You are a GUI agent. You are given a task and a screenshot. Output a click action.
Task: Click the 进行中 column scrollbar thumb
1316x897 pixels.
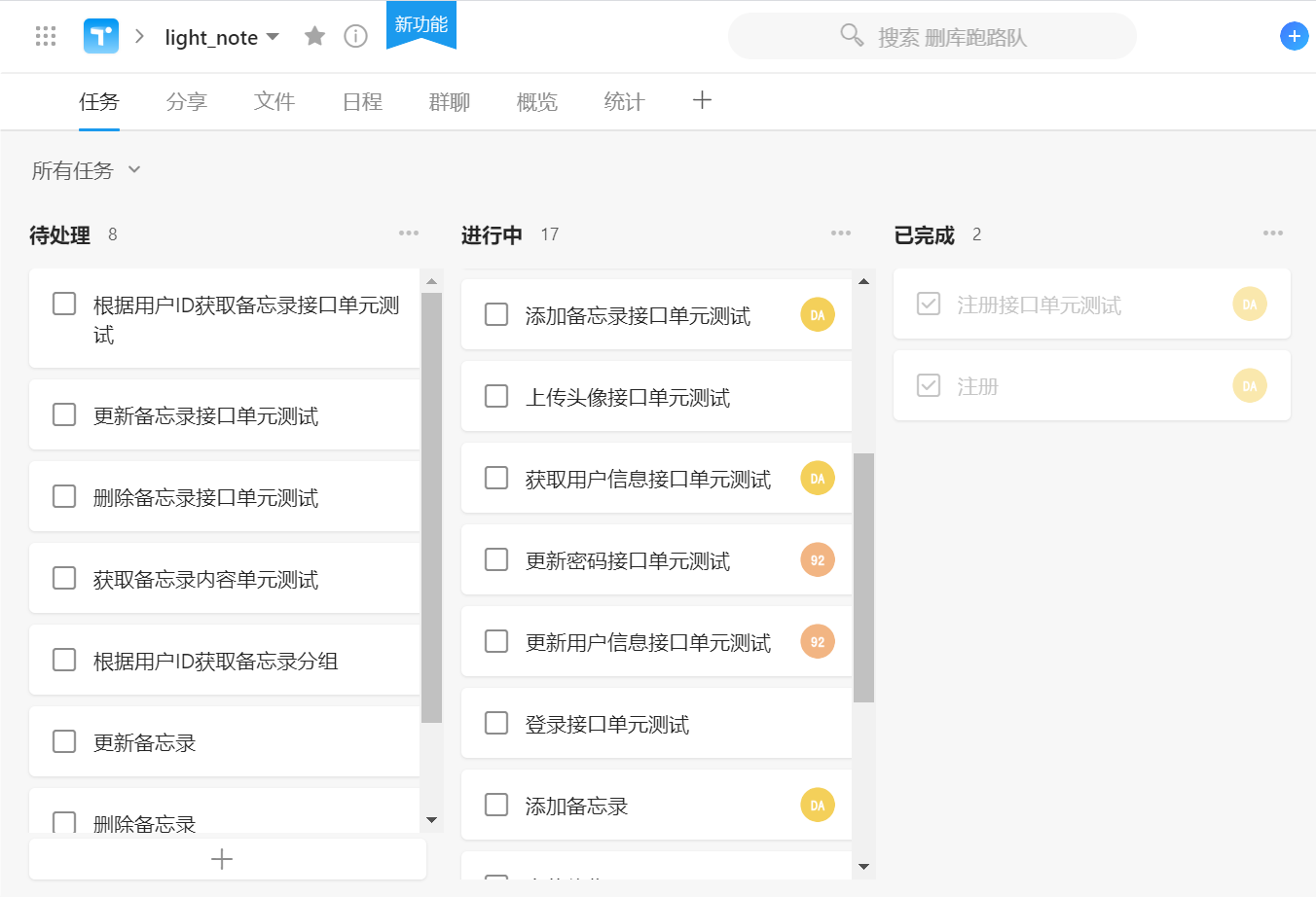pyautogui.click(x=863, y=578)
